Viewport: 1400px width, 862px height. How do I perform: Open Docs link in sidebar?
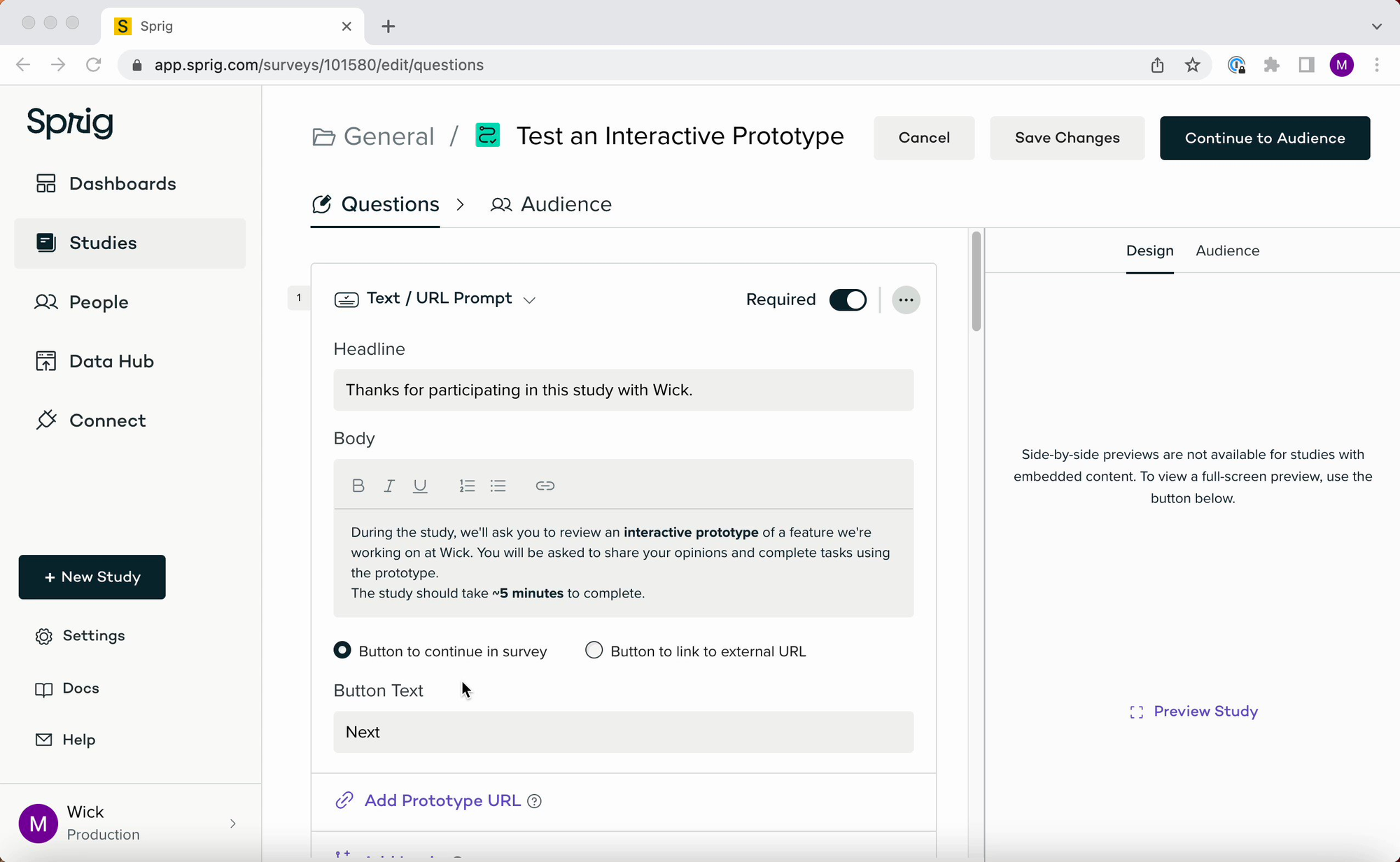(67, 688)
